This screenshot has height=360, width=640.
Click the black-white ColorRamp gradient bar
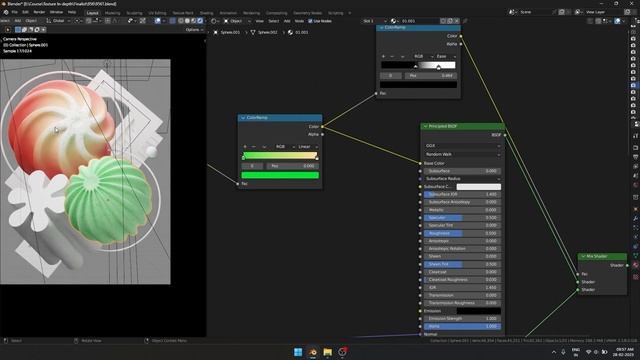tap(418, 65)
